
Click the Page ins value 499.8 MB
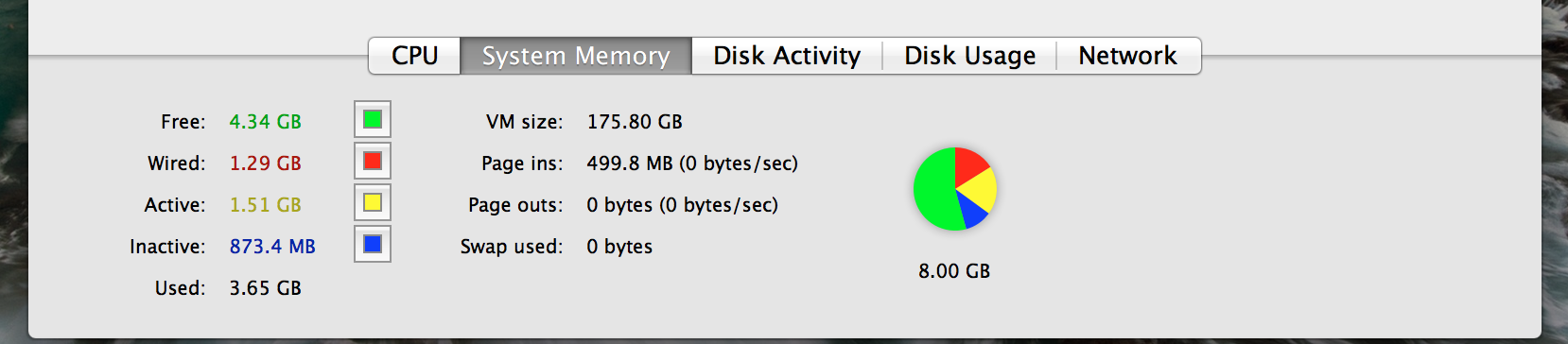[630, 163]
